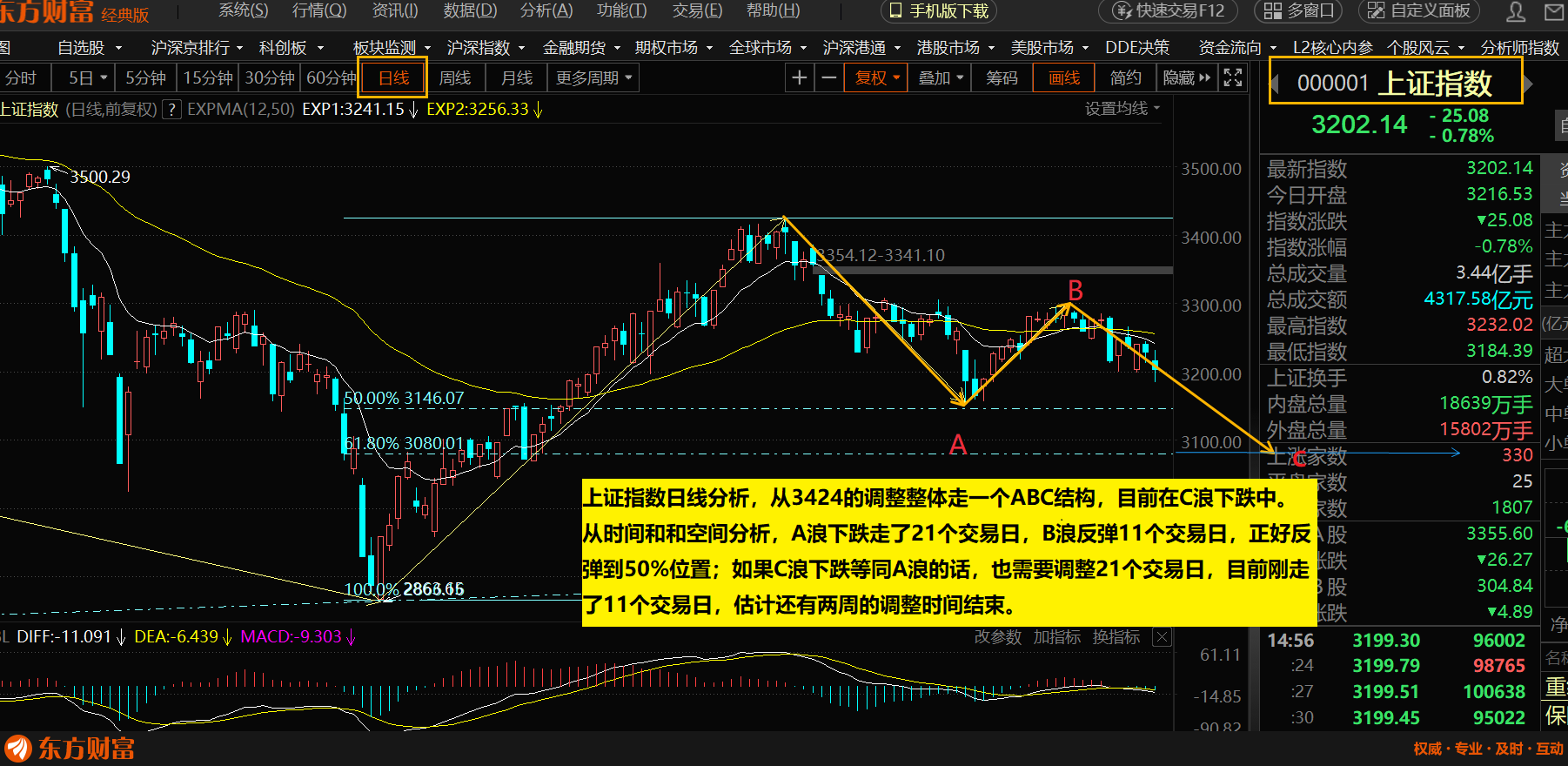Viewport: 1568px width, 766px height.
Task: Open 交易(E) menu
Action: [697, 10]
